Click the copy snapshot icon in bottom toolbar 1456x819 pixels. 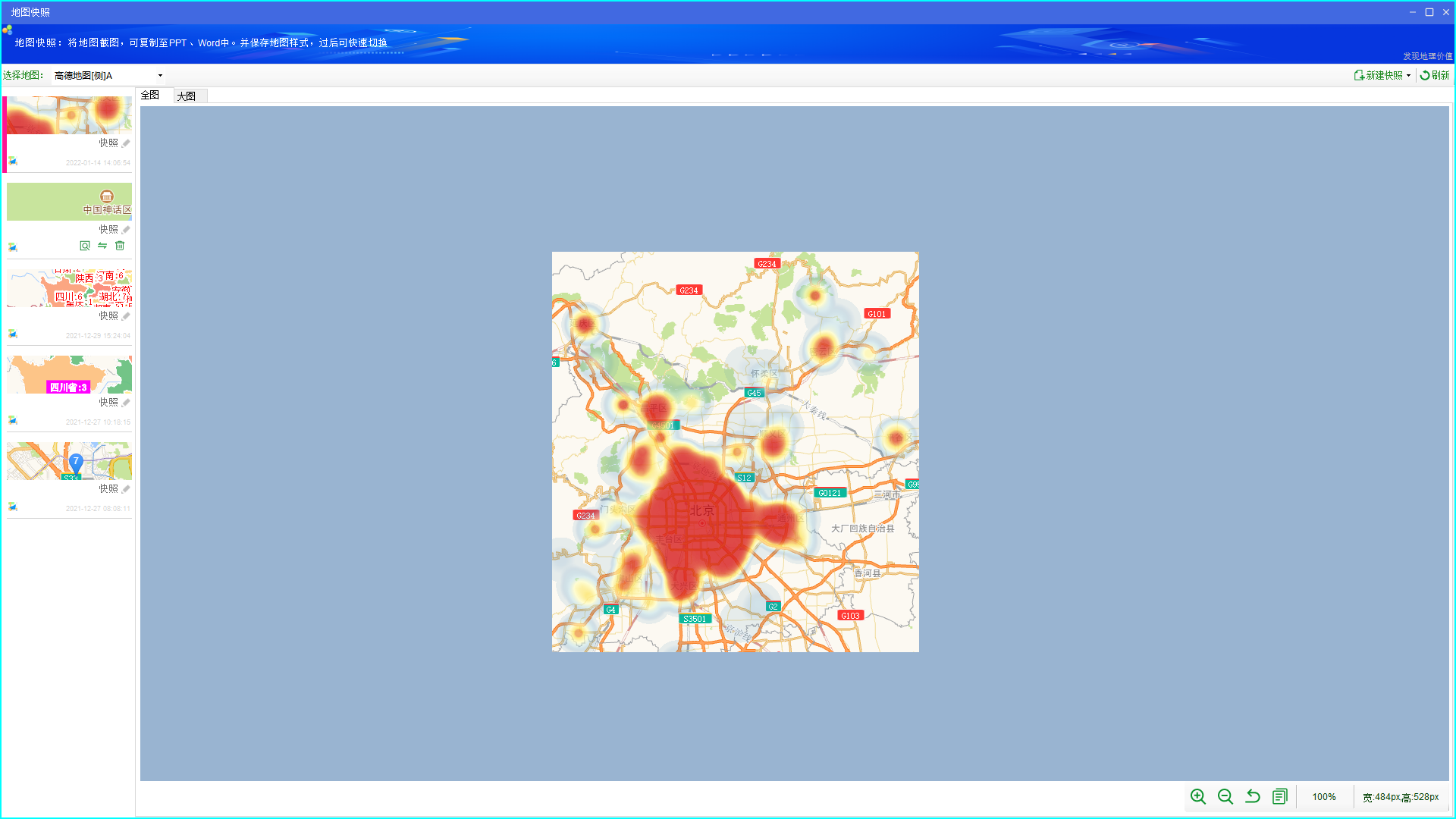[x=1280, y=796]
